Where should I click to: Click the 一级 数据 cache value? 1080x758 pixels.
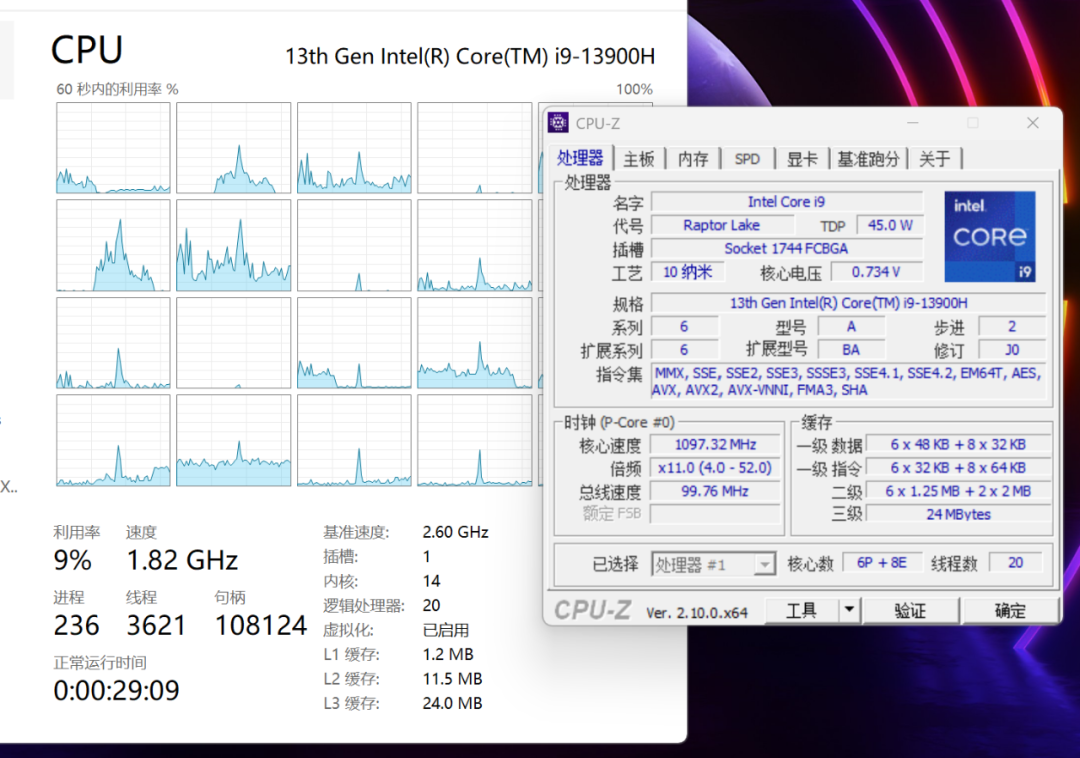coord(958,445)
